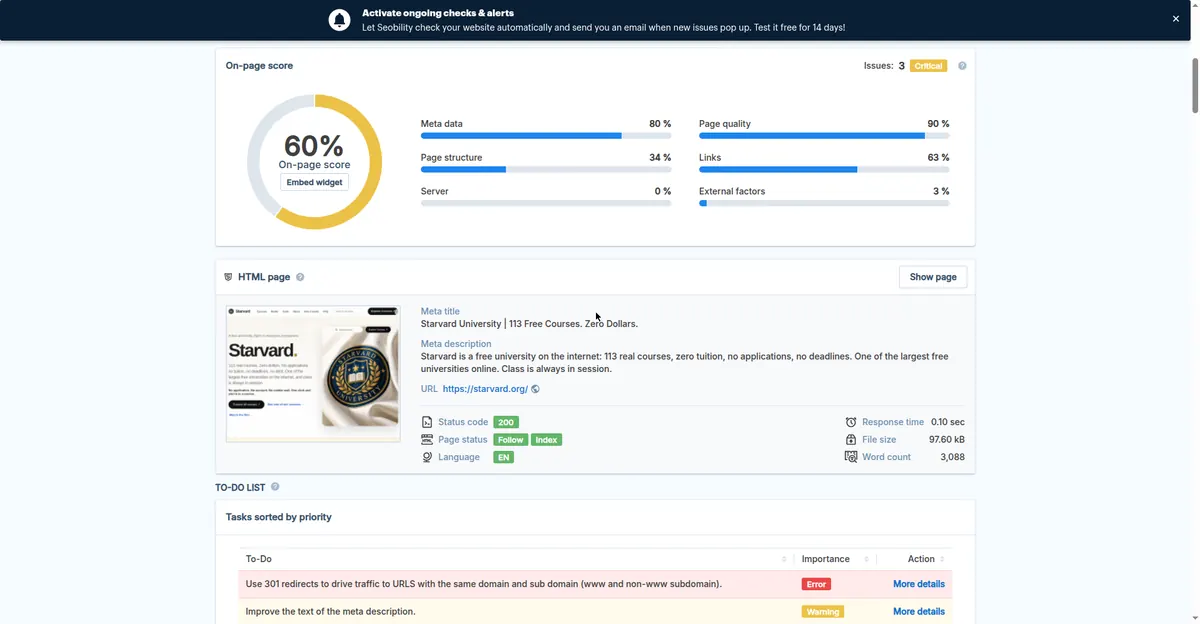Click the Word count icon
Image resolution: width=1200 pixels, height=624 pixels.
[x=851, y=457]
